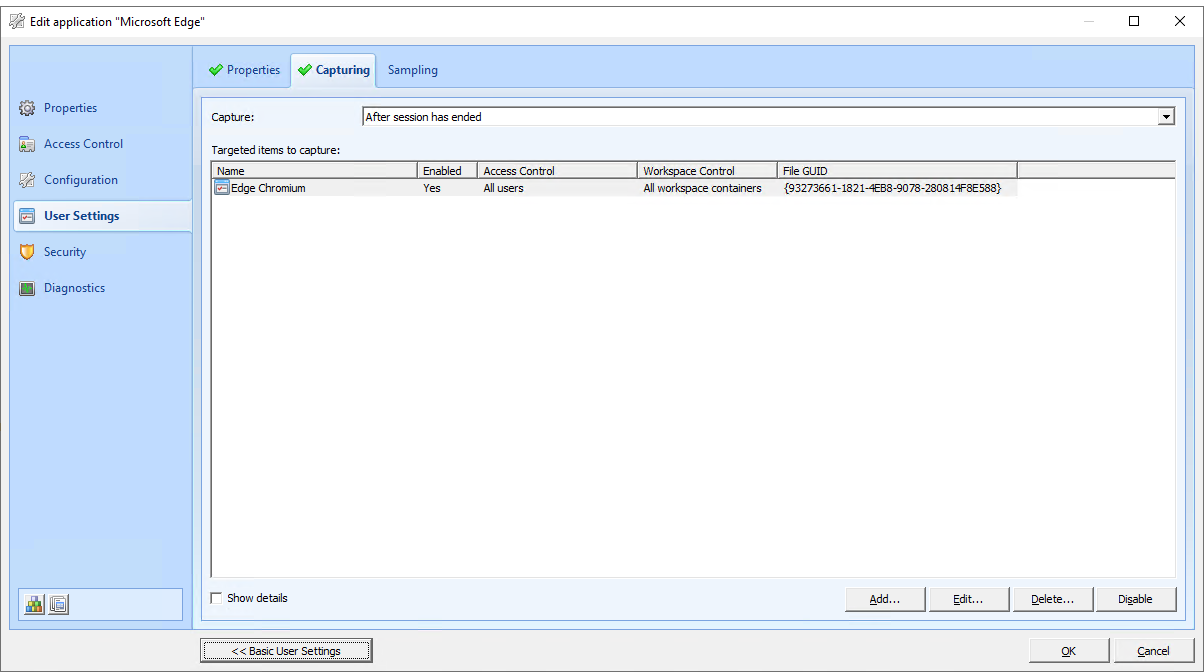This screenshot has width=1204, height=672.
Task: Click the Edge Chromium item's window icon
Action: (x=221, y=187)
